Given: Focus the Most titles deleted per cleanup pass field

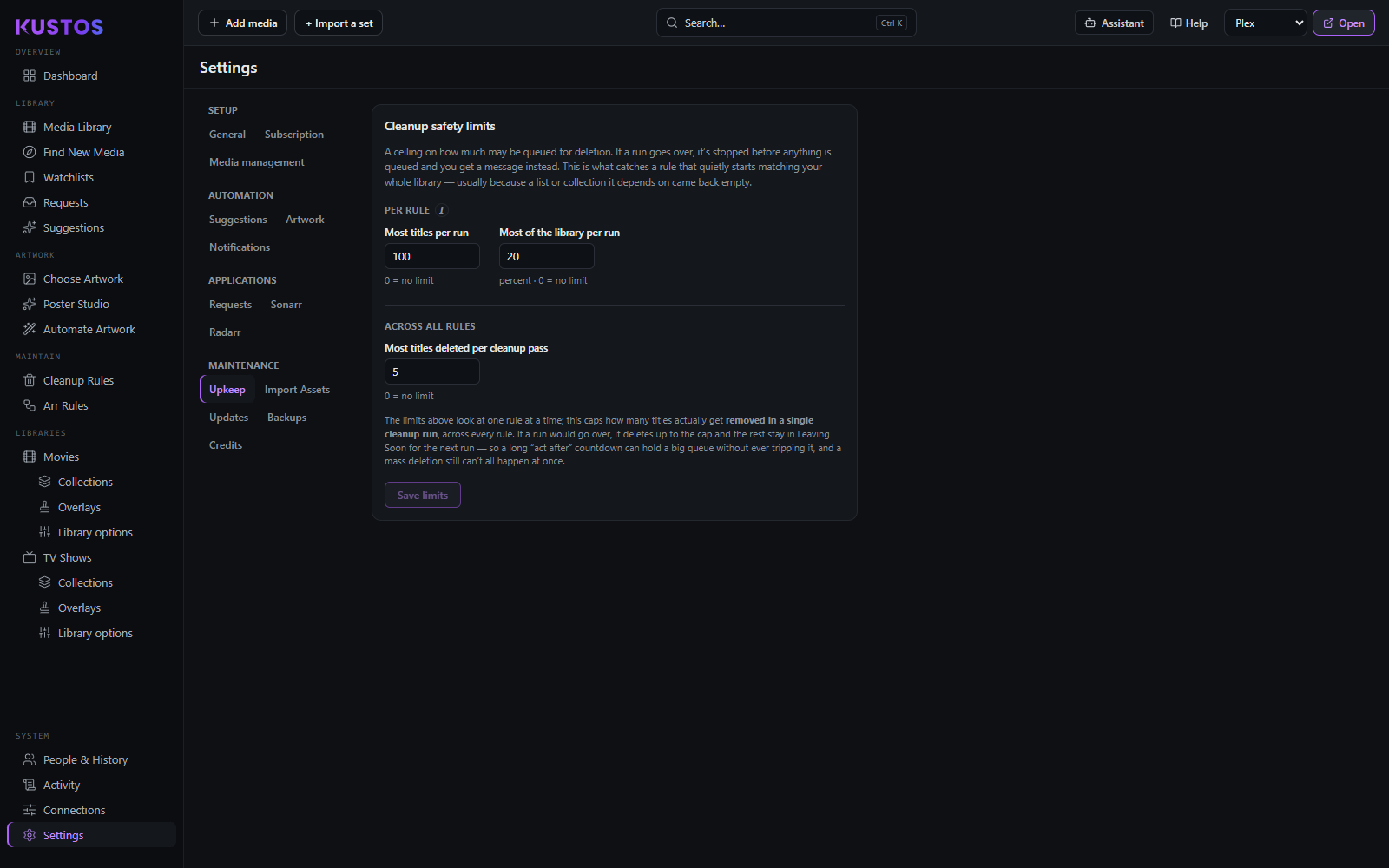Looking at the screenshot, I should (x=432, y=372).
